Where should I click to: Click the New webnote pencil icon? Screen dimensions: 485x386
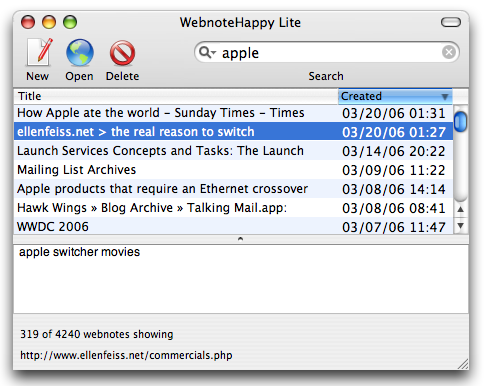click(x=39, y=52)
